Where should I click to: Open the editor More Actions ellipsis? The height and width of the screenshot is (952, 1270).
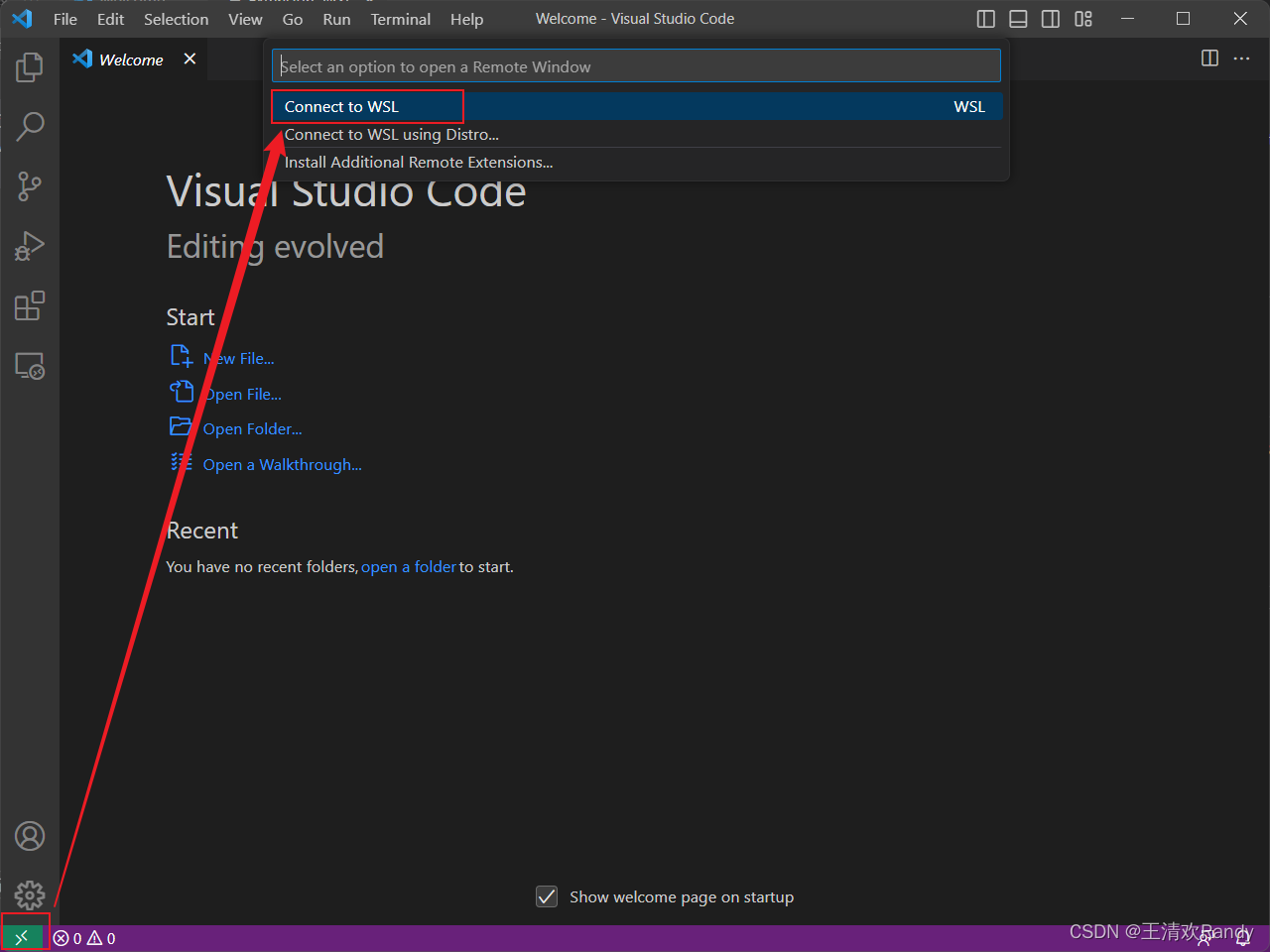[1242, 59]
